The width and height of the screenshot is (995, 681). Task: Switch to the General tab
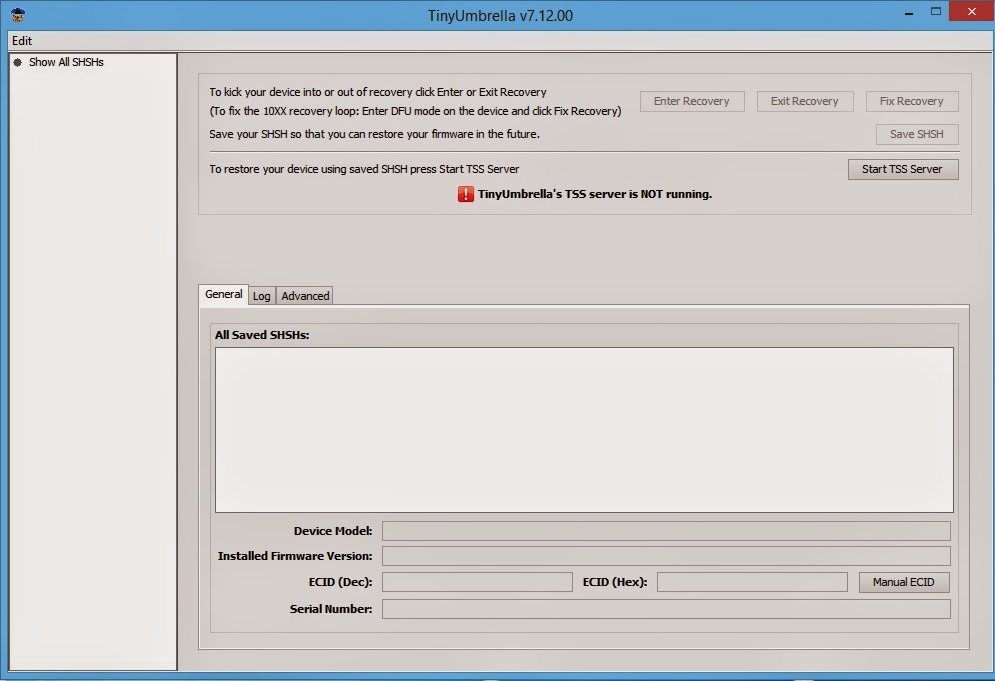pyautogui.click(x=223, y=294)
